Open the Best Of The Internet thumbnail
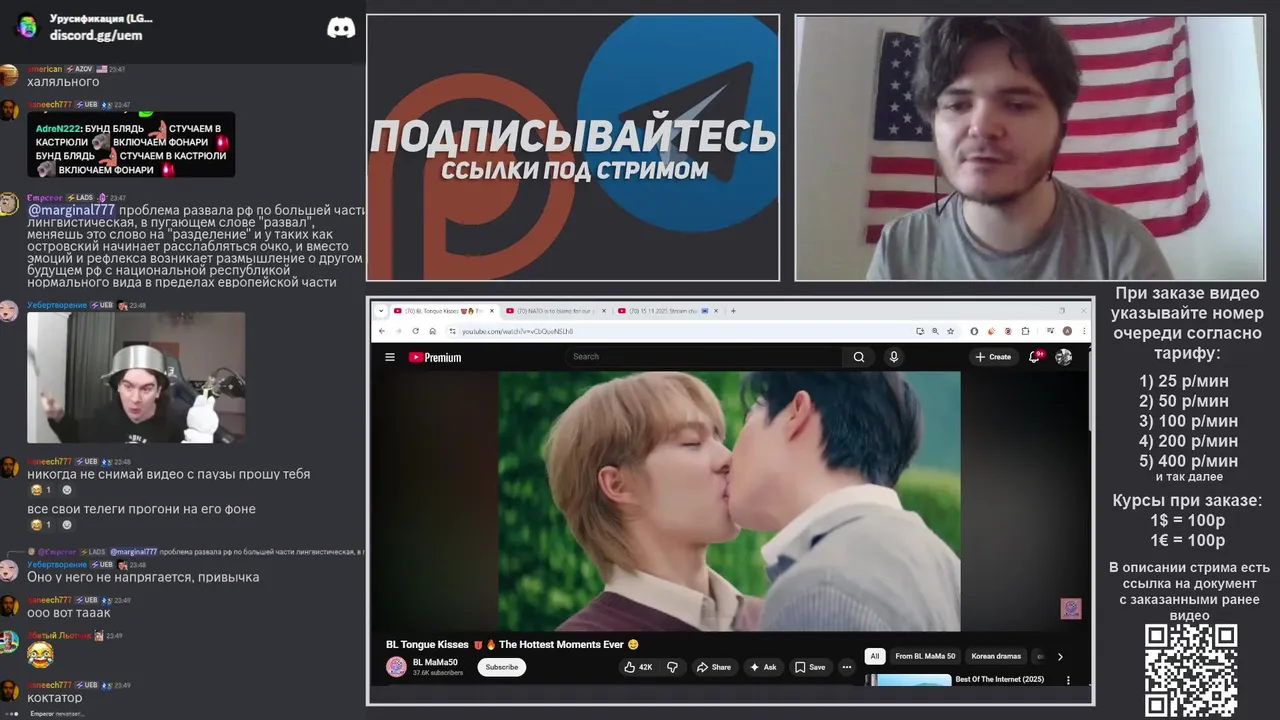 click(908, 680)
